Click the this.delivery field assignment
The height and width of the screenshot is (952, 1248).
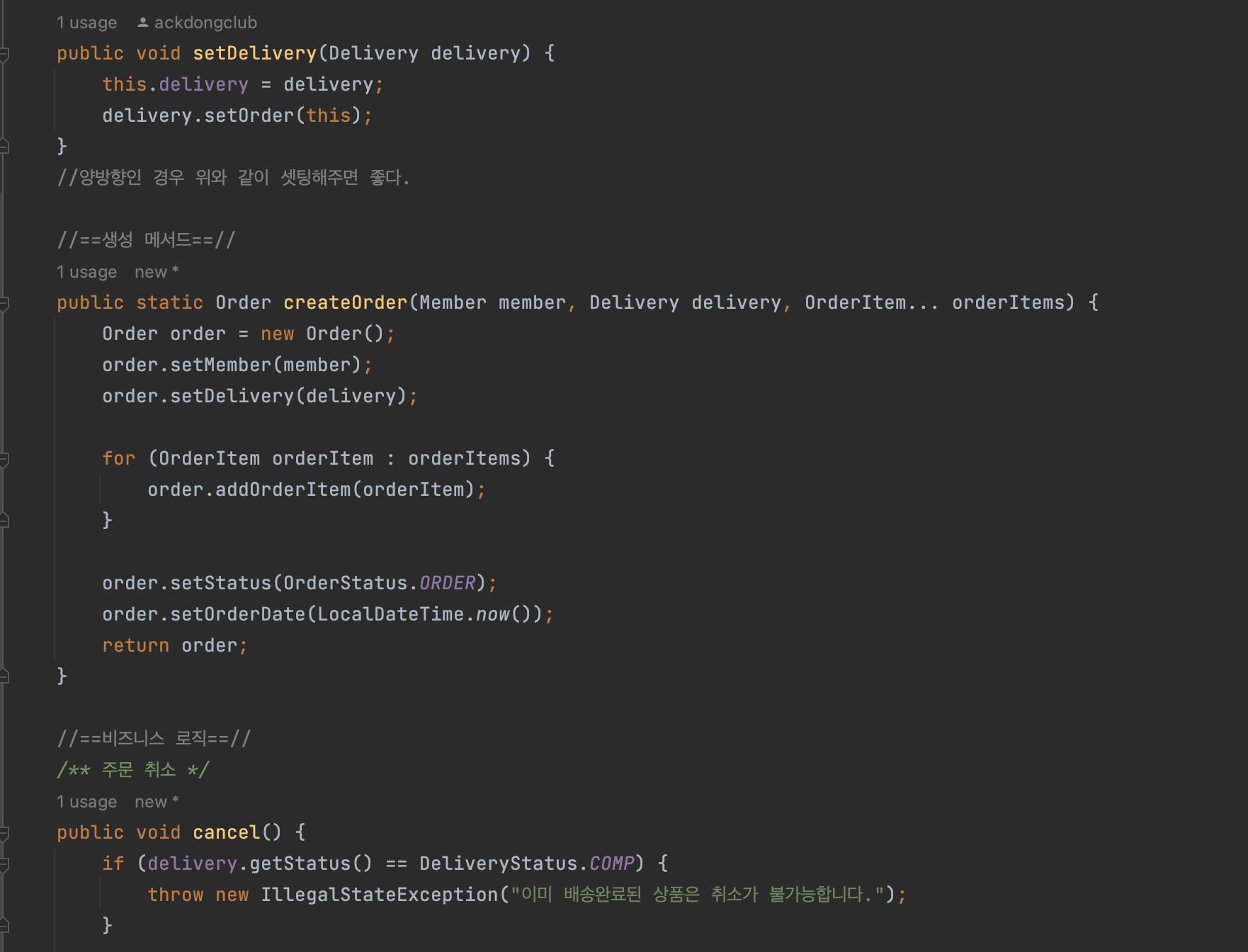243,84
